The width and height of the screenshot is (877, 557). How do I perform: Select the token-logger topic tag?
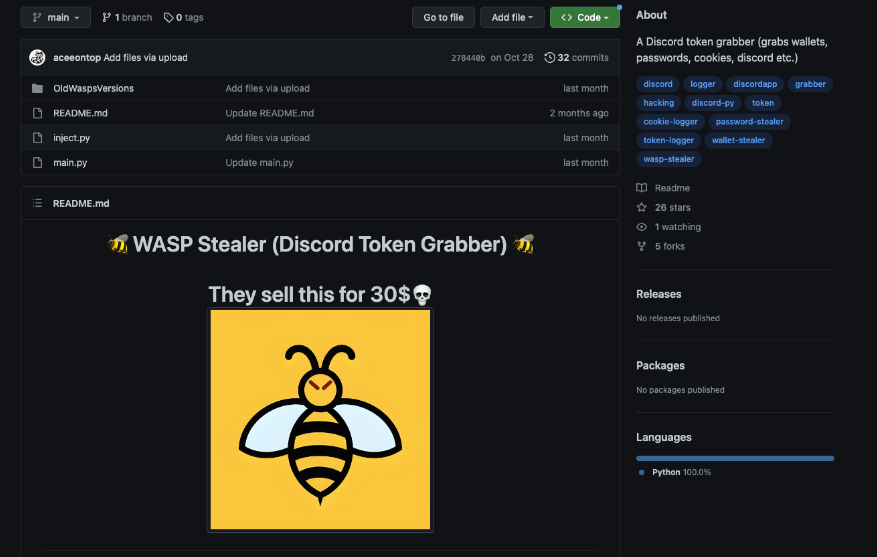[x=668, y=140]
